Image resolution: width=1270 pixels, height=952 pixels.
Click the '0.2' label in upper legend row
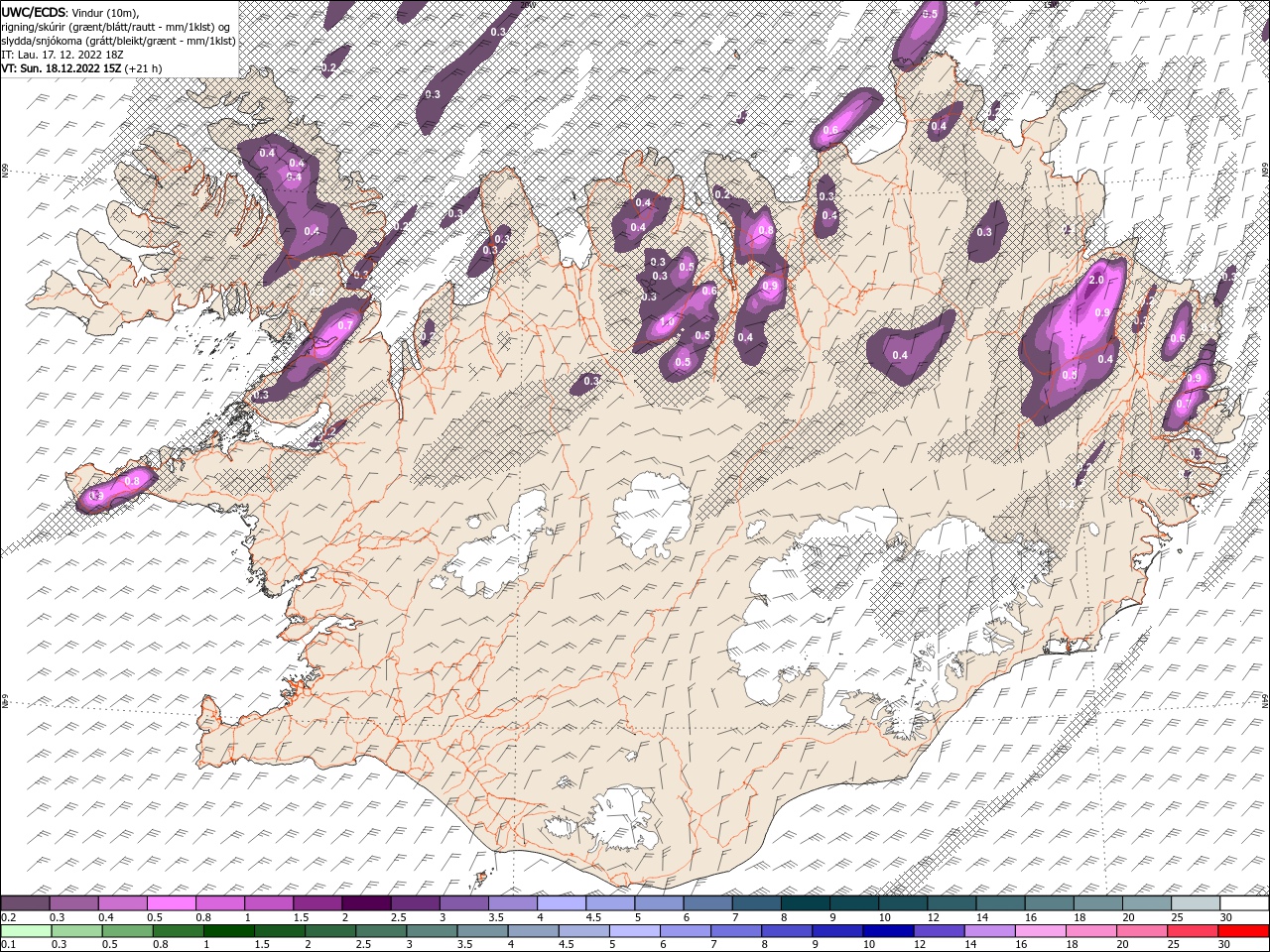pyautogui.click(x=7, y=917)
